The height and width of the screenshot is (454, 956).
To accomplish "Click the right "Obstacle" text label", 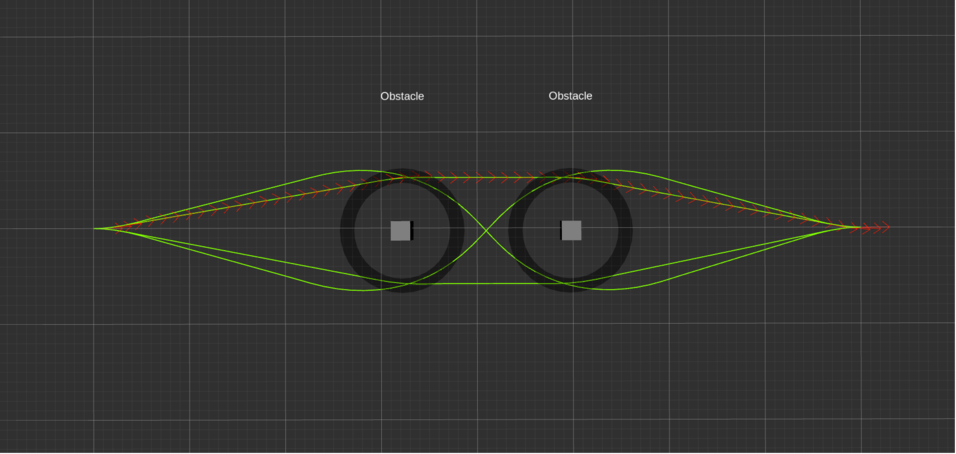I will pyautogui.click(x=570, y=96).
